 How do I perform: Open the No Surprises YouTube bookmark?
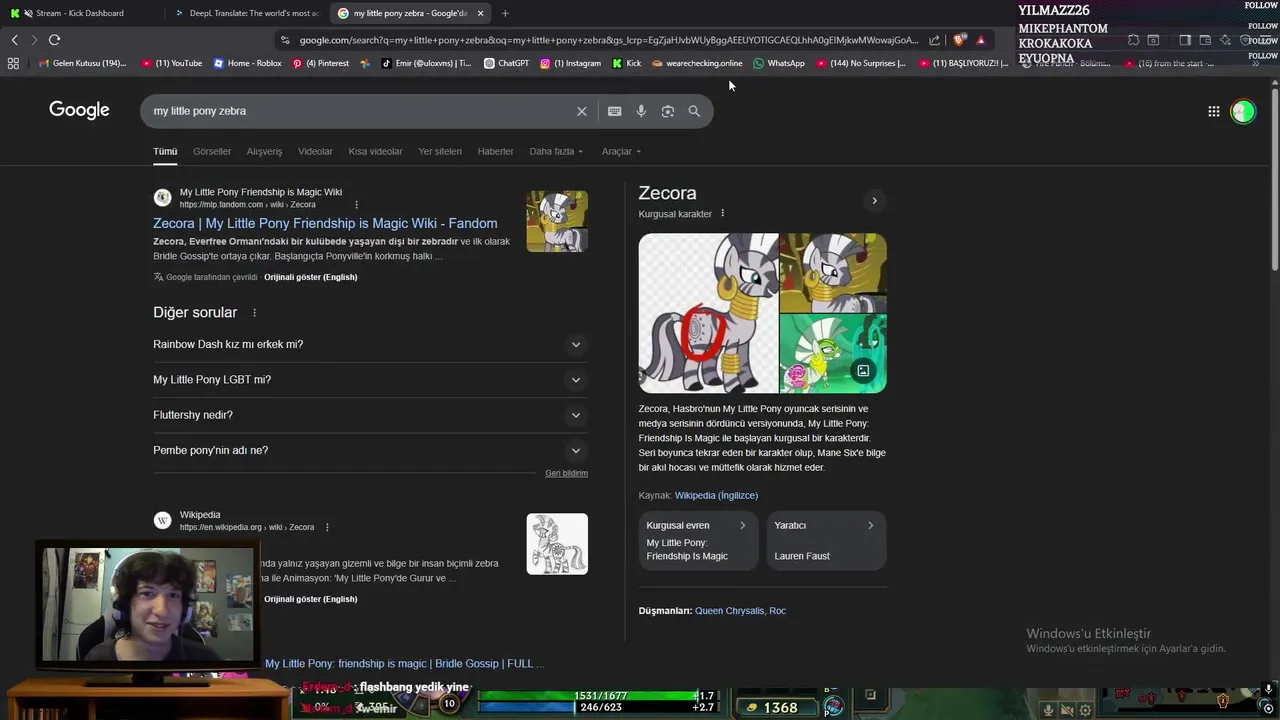861,63
